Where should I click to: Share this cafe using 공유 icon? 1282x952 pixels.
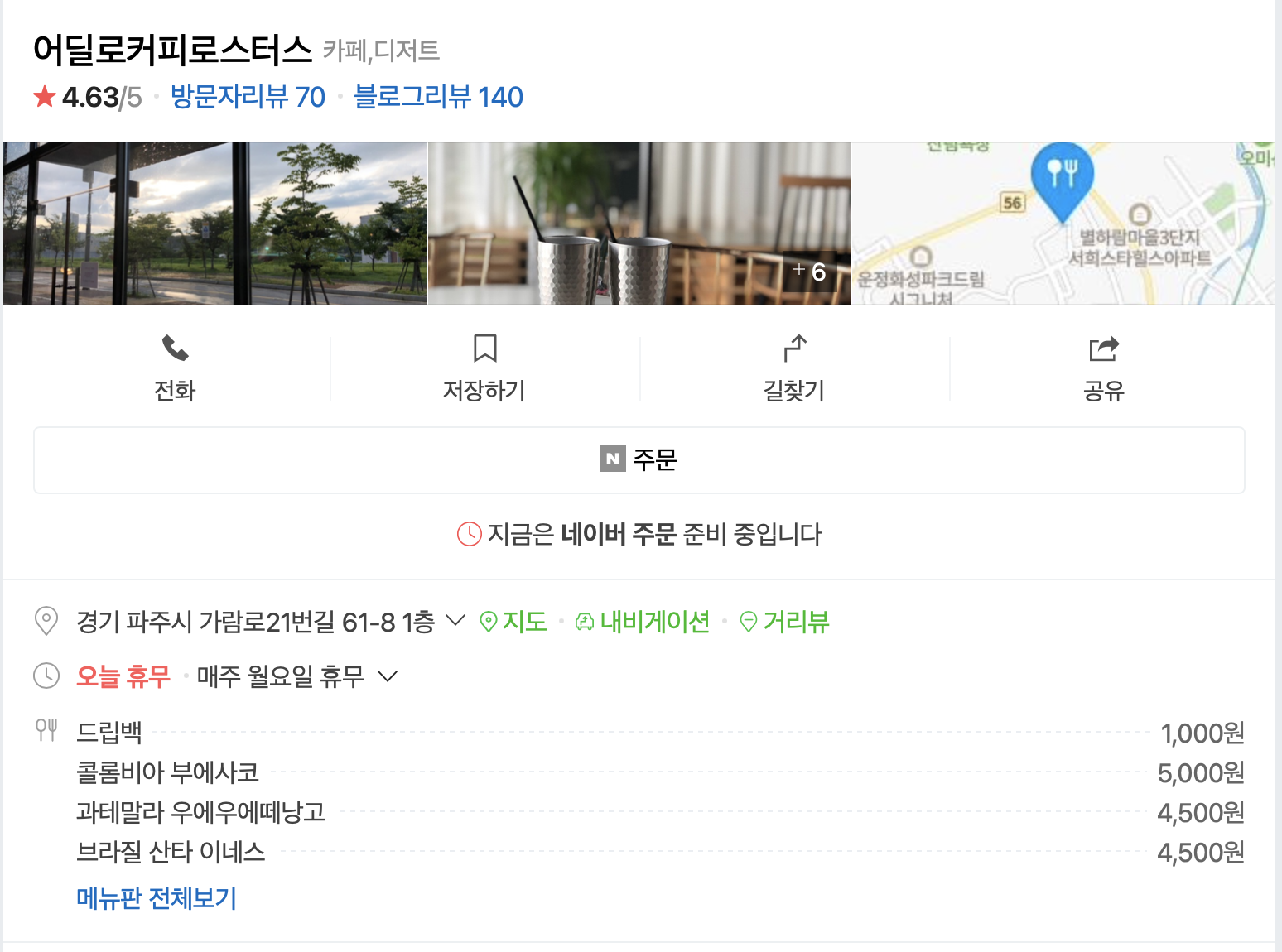pos(1103,349)
